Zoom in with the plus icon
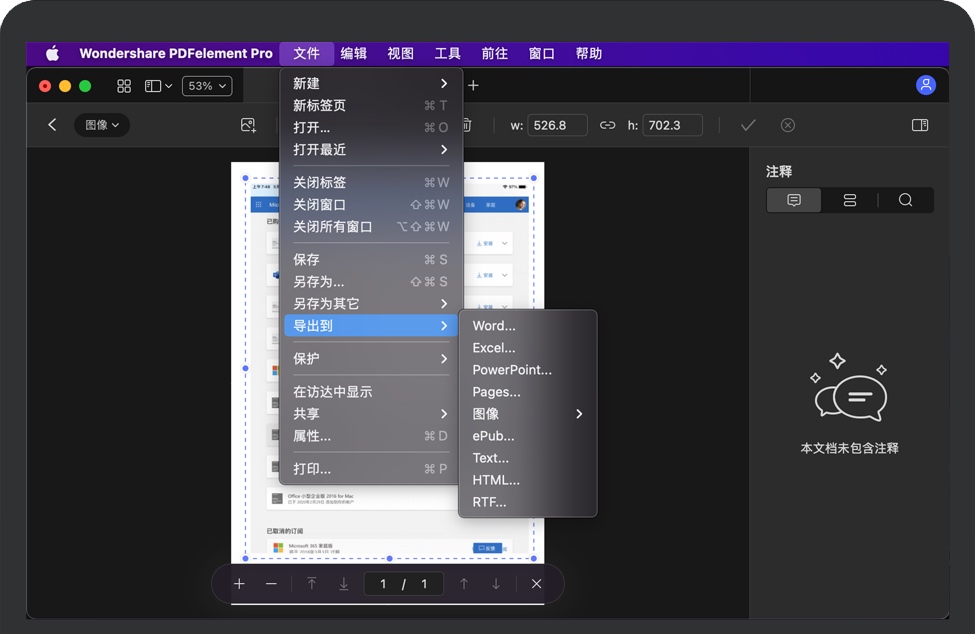 pyautogui.click(x=239, y=584)
